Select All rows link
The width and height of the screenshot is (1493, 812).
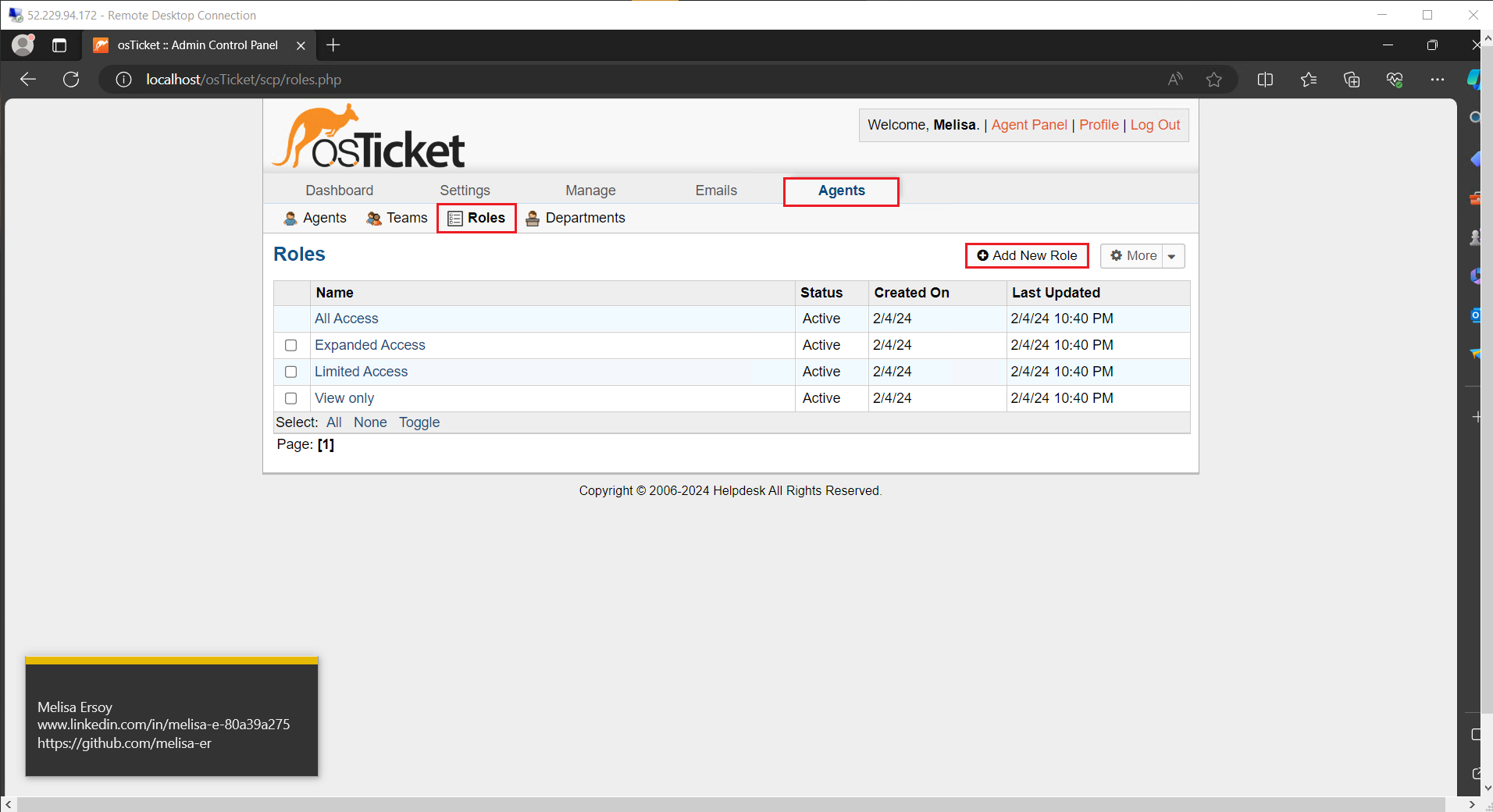(334, 422)
